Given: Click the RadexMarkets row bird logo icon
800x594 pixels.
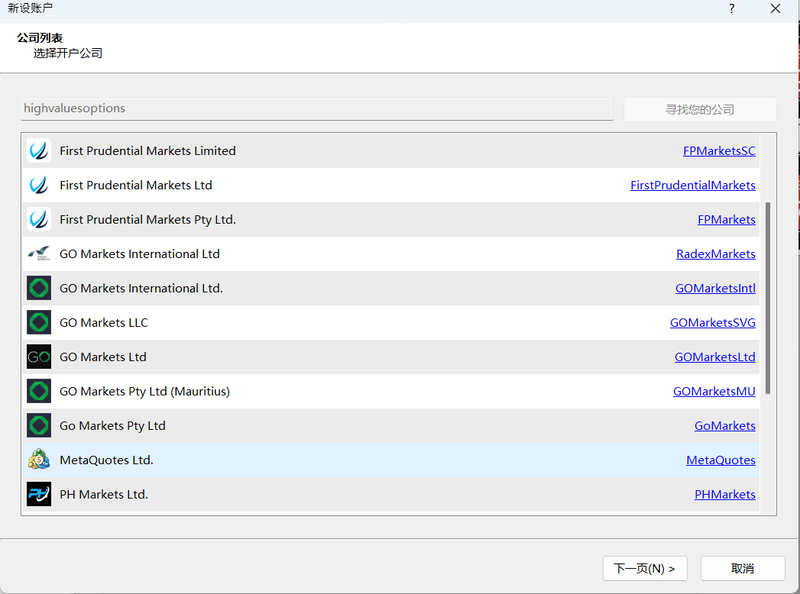Looking at the screenshot, I should click(39, 254).
